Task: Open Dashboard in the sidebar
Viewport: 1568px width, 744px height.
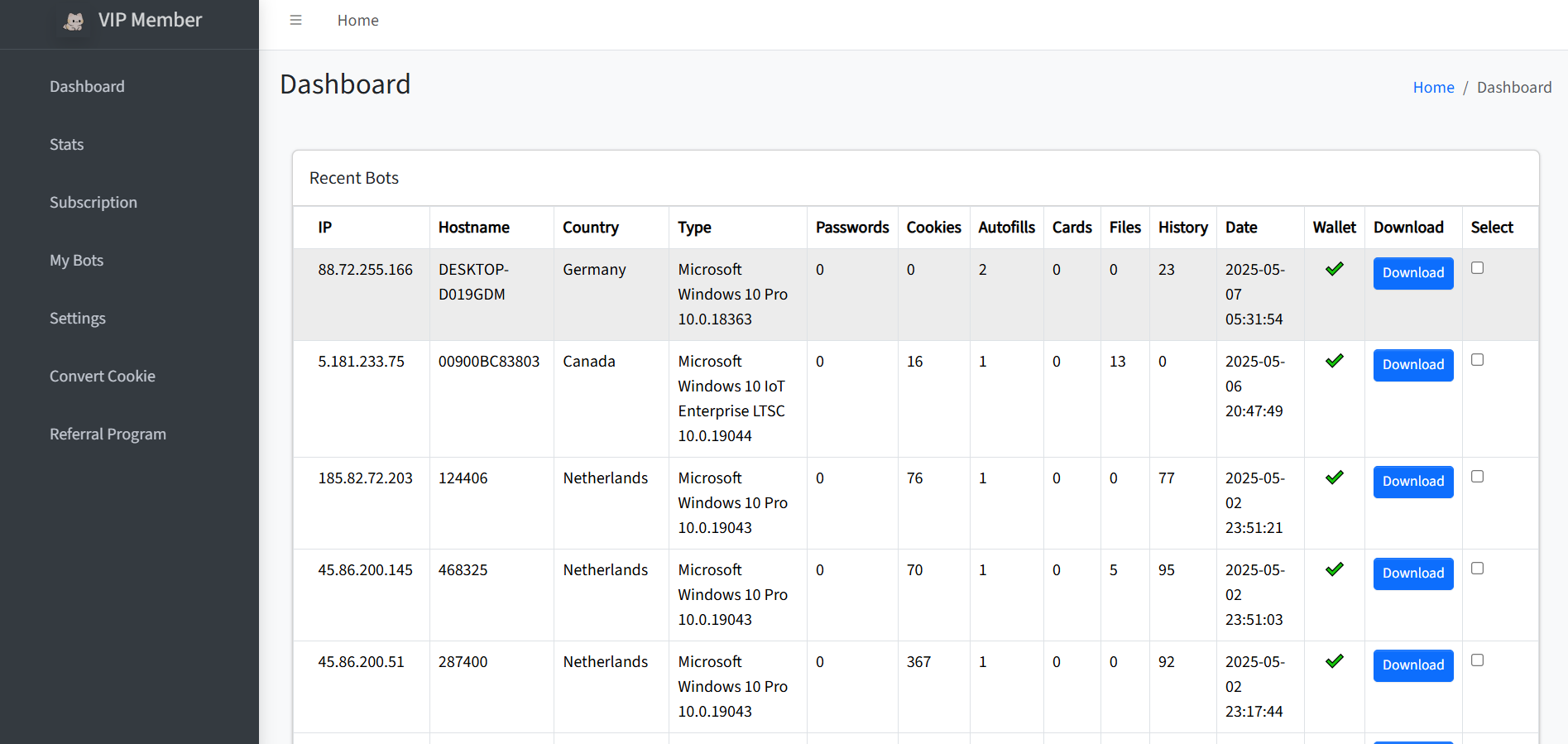Action: [87, 87]
